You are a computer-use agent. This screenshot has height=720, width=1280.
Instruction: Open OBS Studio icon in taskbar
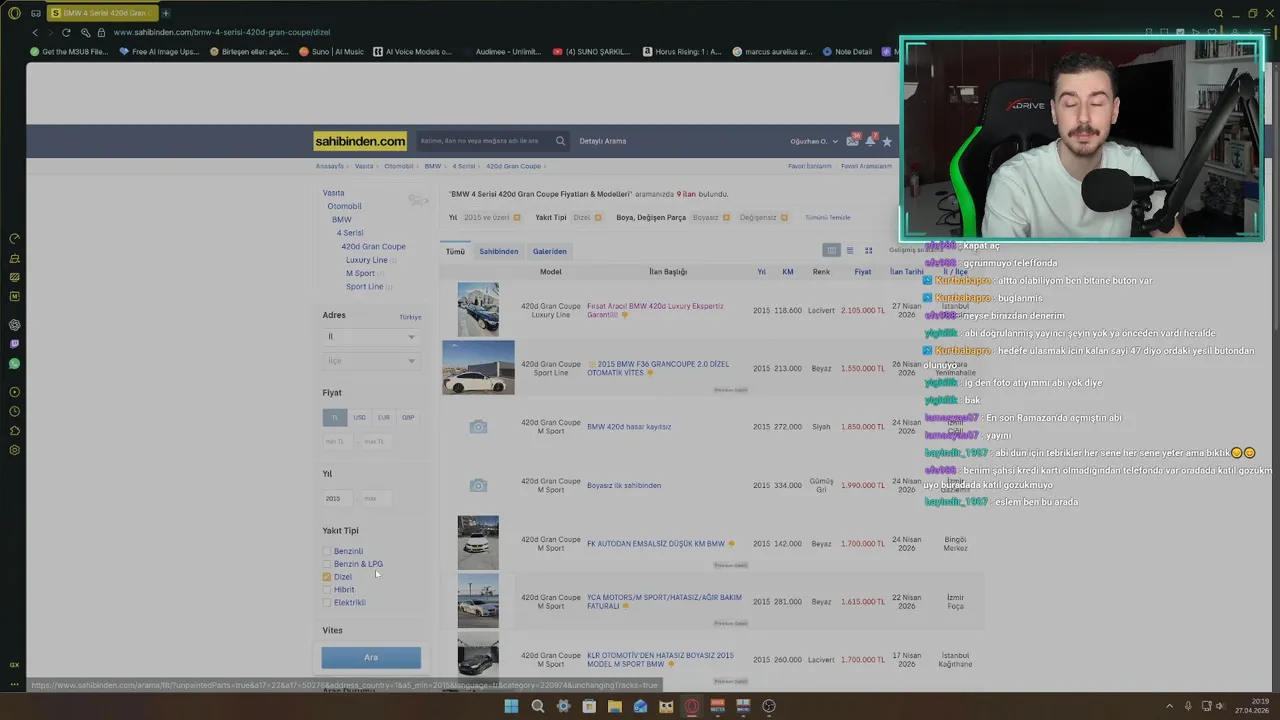pyautogui.click(x=768, y=706)
